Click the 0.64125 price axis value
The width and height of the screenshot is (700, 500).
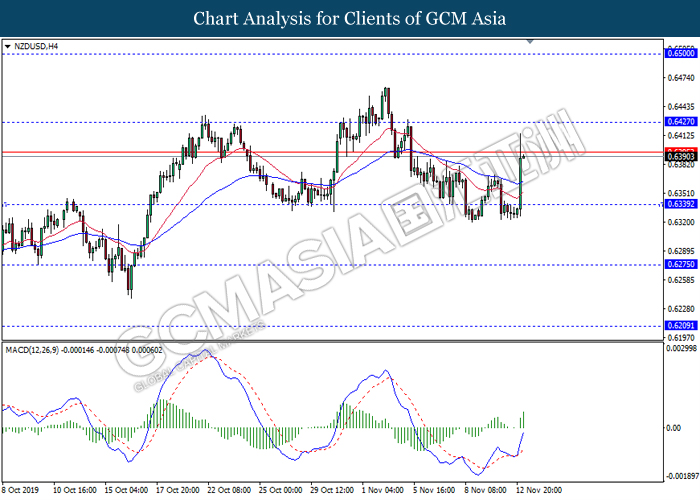tap(681, 135)
